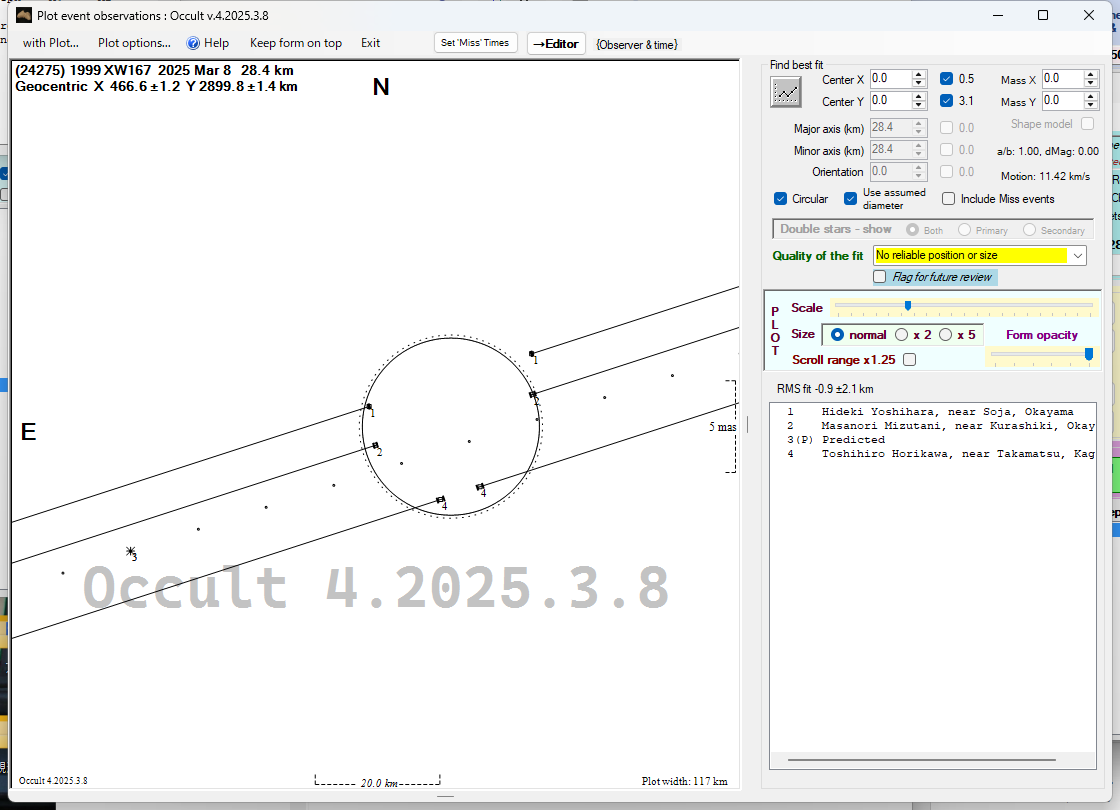Click predicted position star marker 3 on plot
1120x810 pixels.
point(130,551)
